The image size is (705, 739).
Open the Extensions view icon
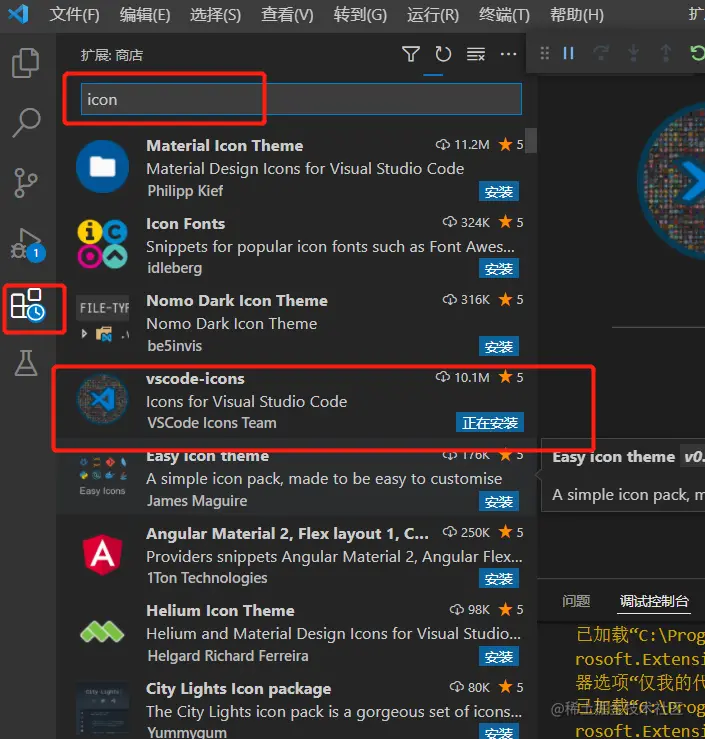tap(28, 305)
